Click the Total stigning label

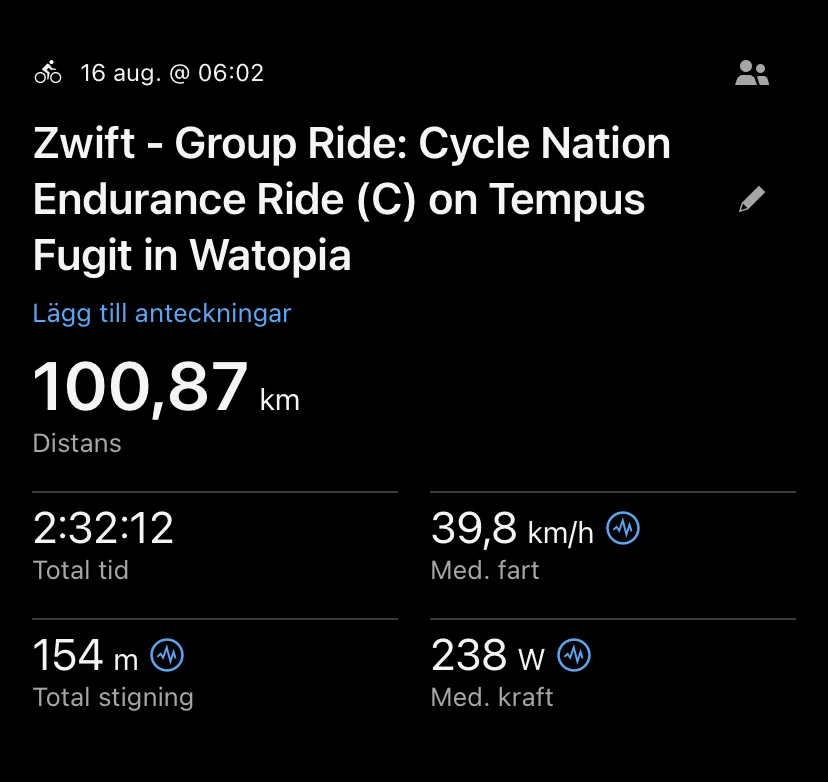113,698
